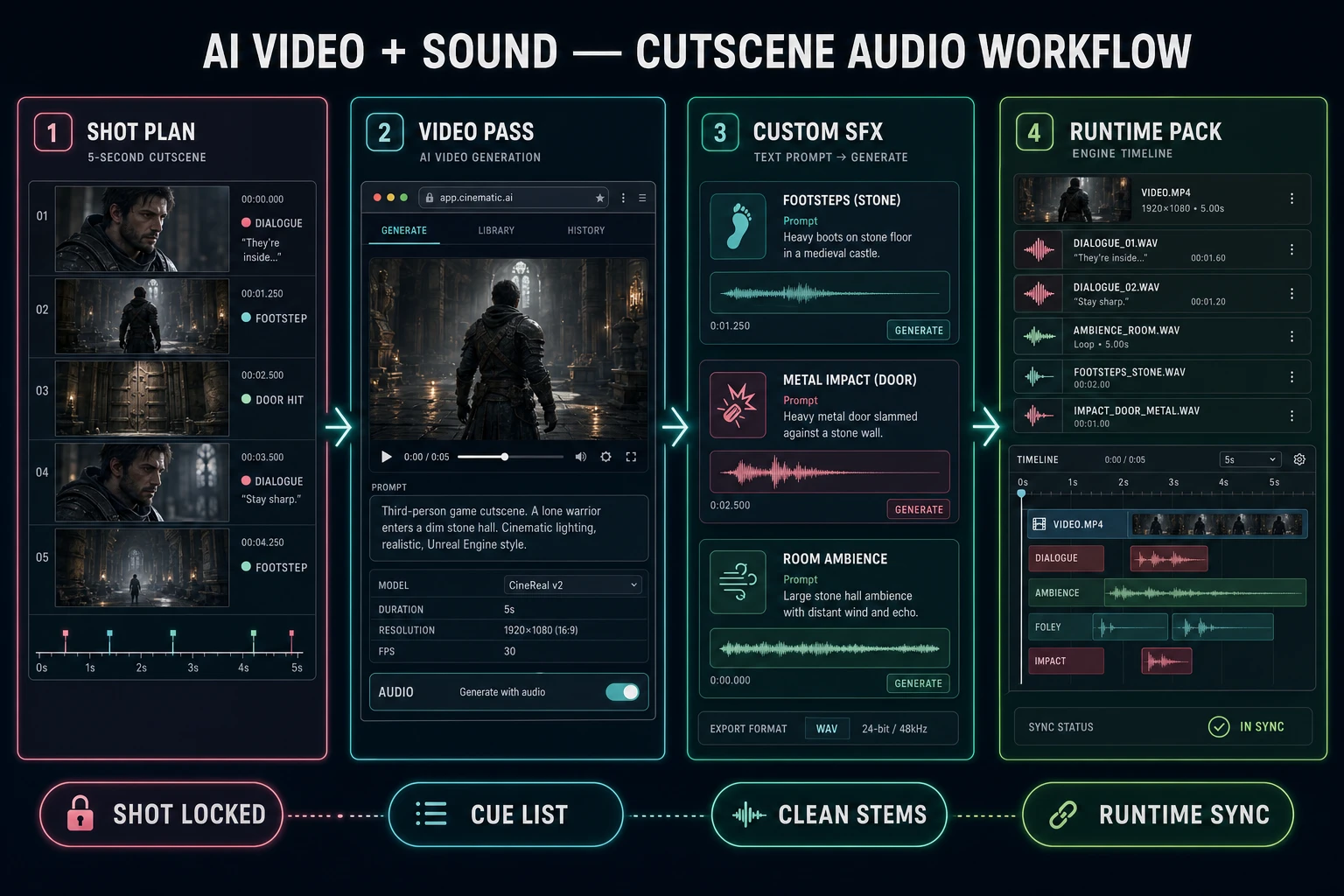Select the first Foley clip on the timeline
The height and width of the screenshot is (896, 1344).
[x=1130, y=626]
